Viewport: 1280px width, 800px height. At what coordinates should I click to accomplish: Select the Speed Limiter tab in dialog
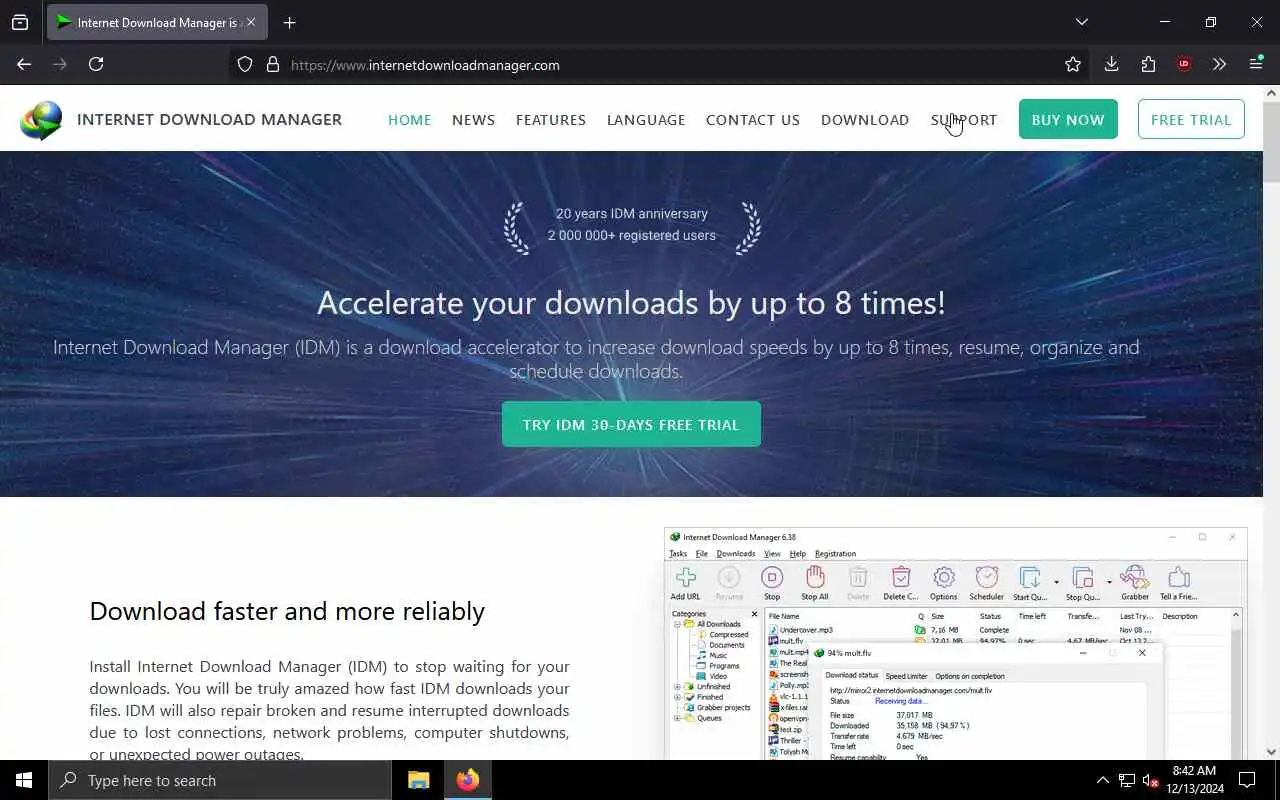906,676
